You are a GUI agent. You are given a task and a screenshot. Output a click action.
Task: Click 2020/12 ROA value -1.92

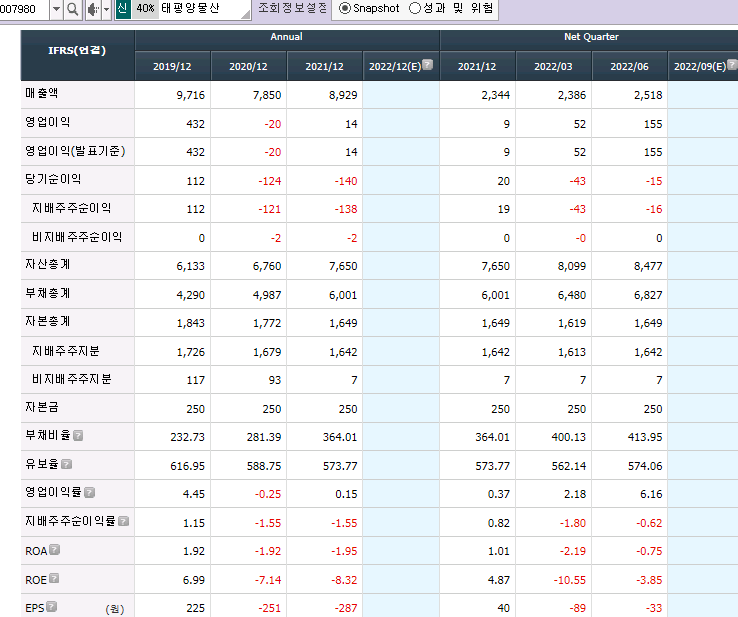(268, 551)
